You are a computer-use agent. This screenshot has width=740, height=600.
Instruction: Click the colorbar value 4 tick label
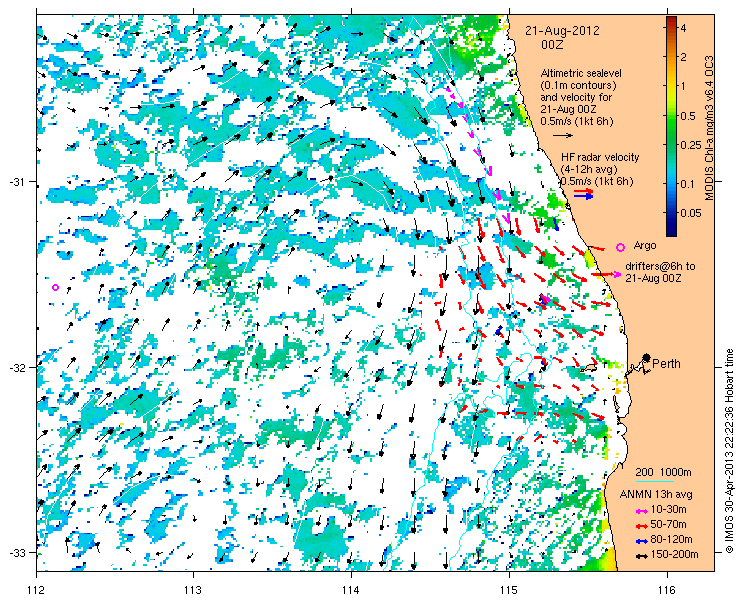[683, 28]
